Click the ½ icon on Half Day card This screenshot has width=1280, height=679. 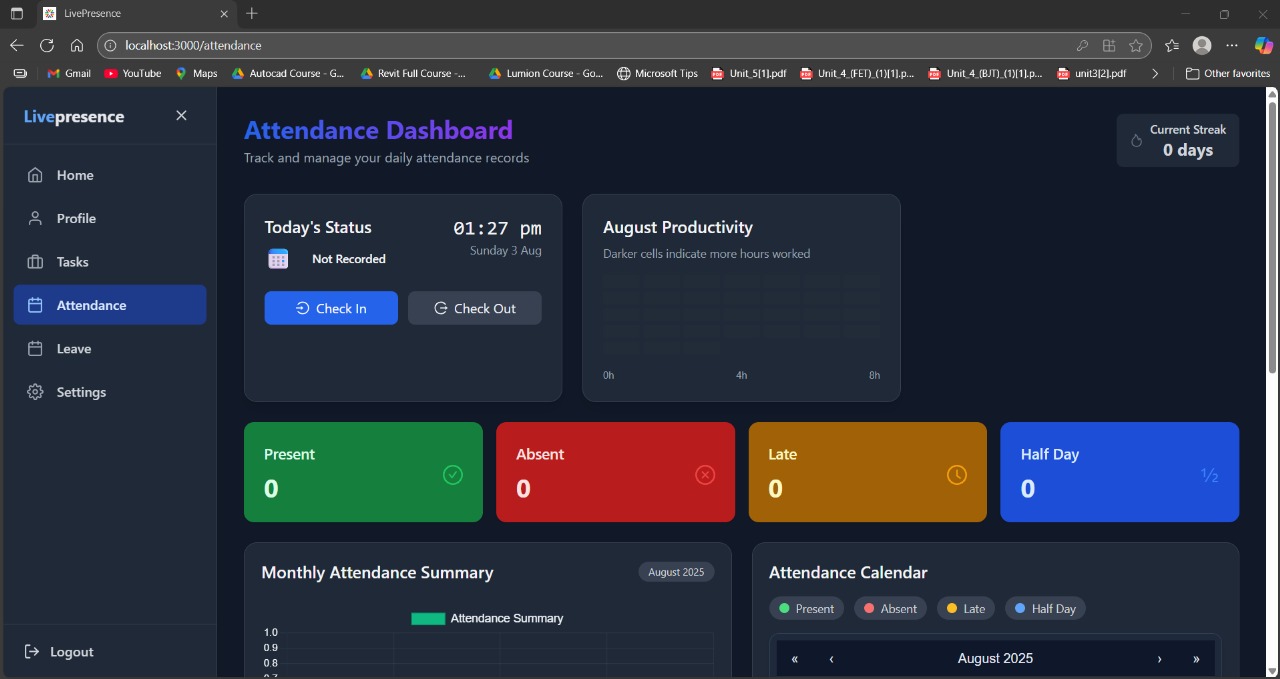click(x=1209, y=476)
